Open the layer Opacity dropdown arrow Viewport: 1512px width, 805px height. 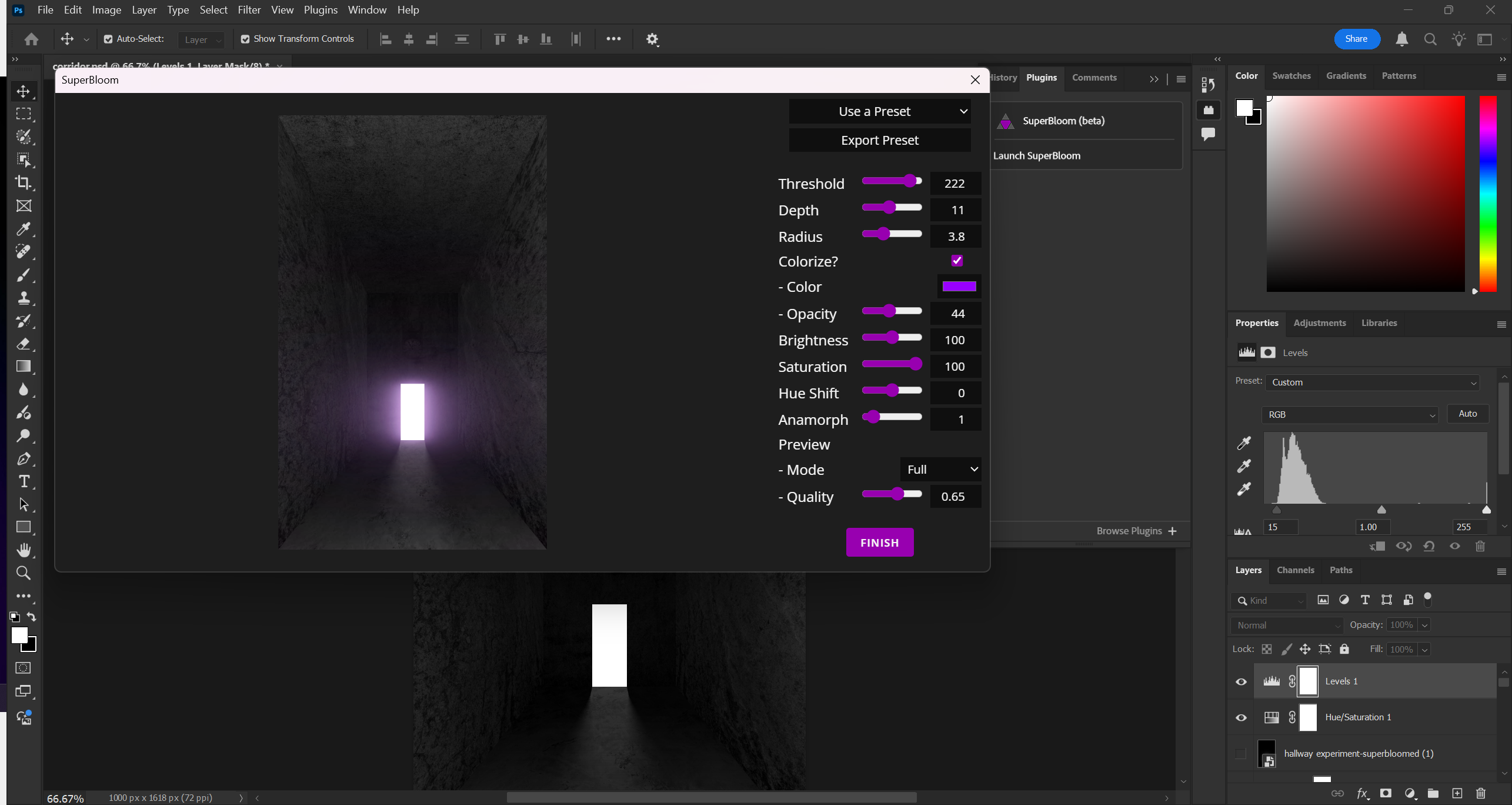(x=1424, y=626)
